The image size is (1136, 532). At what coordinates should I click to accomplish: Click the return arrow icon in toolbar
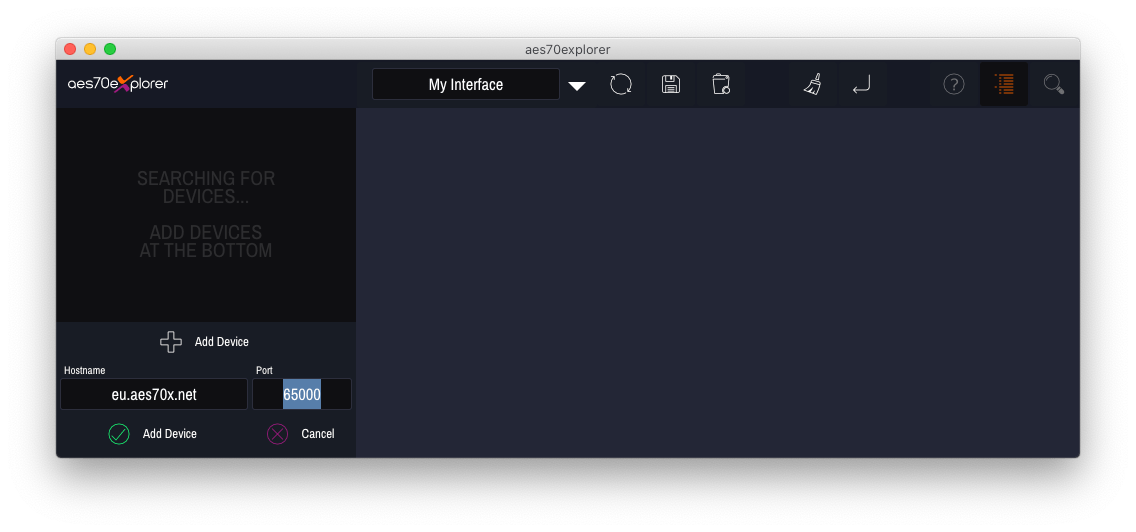tap(861, 86)
